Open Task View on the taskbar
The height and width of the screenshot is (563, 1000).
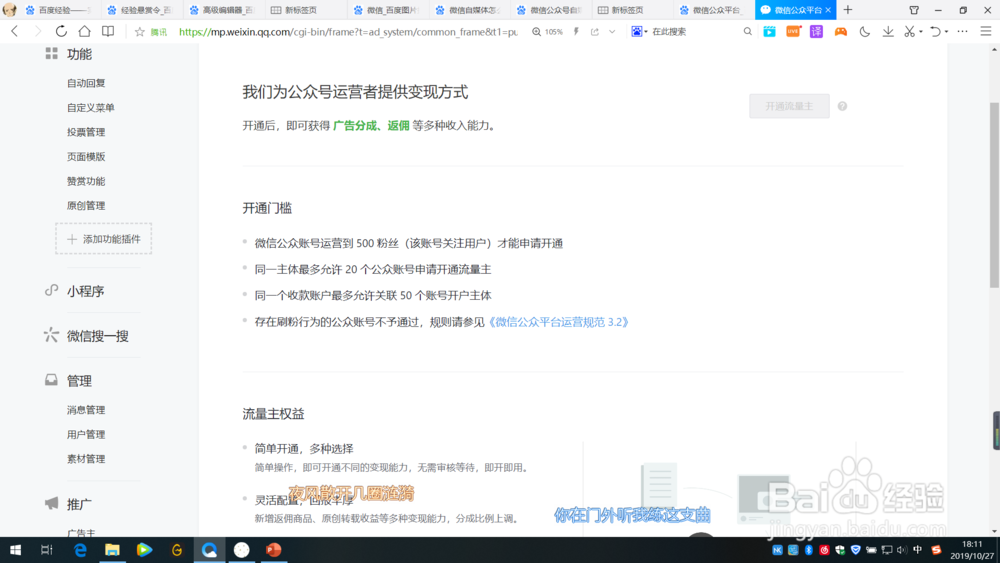pyautogui.click(x=47, y=550)
